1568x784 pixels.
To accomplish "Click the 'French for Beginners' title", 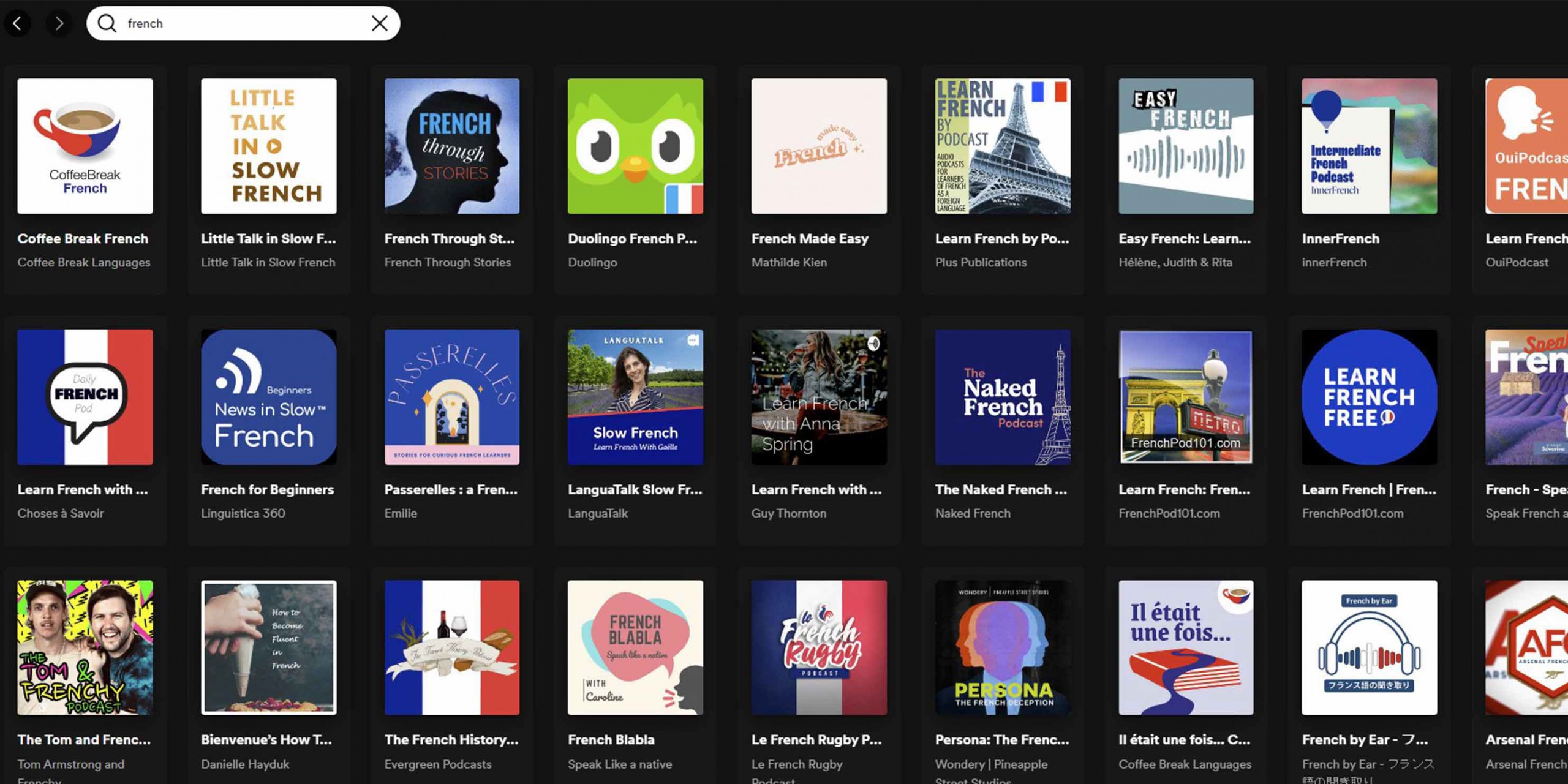I will pyautogui.click(x=267, y=489).
